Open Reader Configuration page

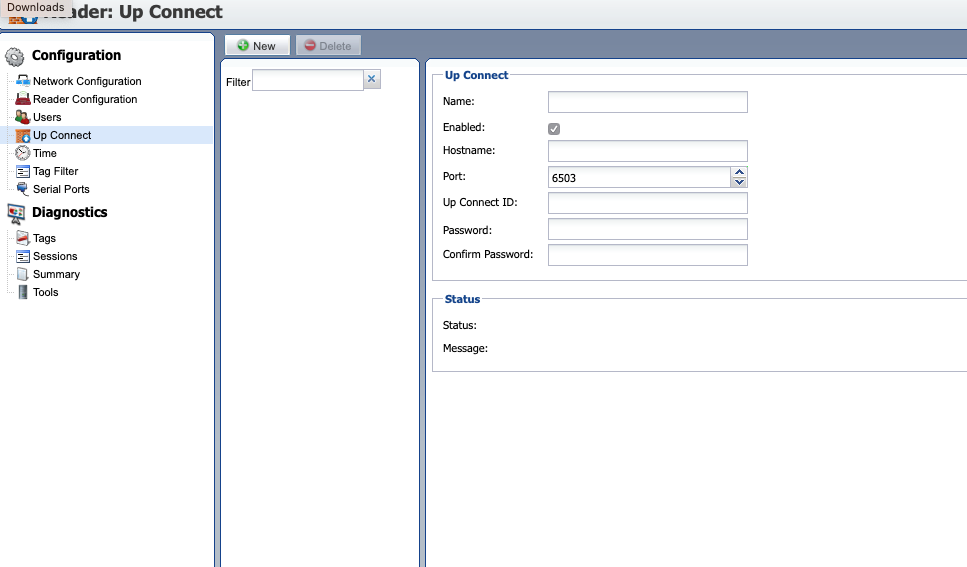[85, 99]
